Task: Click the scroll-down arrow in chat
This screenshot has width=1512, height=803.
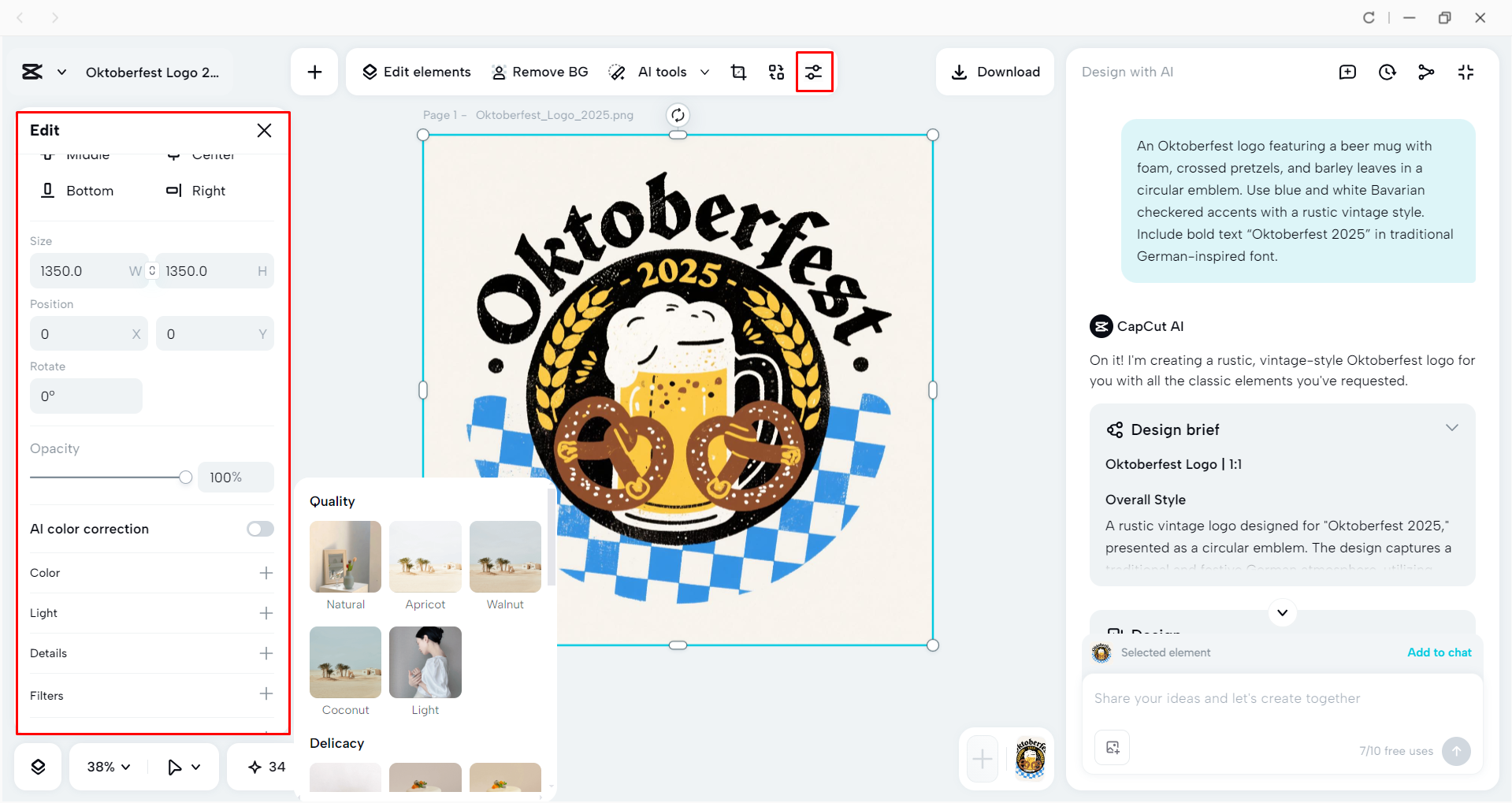Action: (1282, 613)
